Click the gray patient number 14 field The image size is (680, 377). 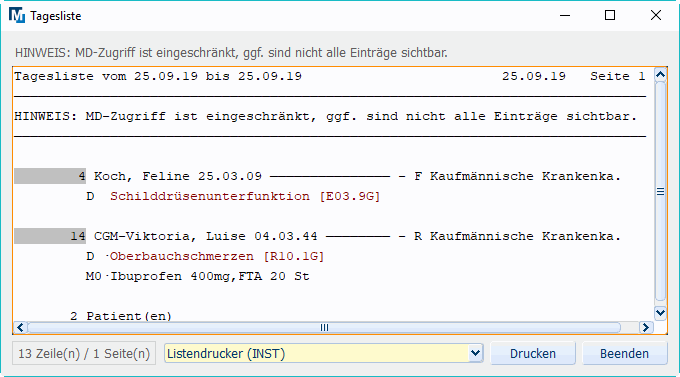(50, 236)
